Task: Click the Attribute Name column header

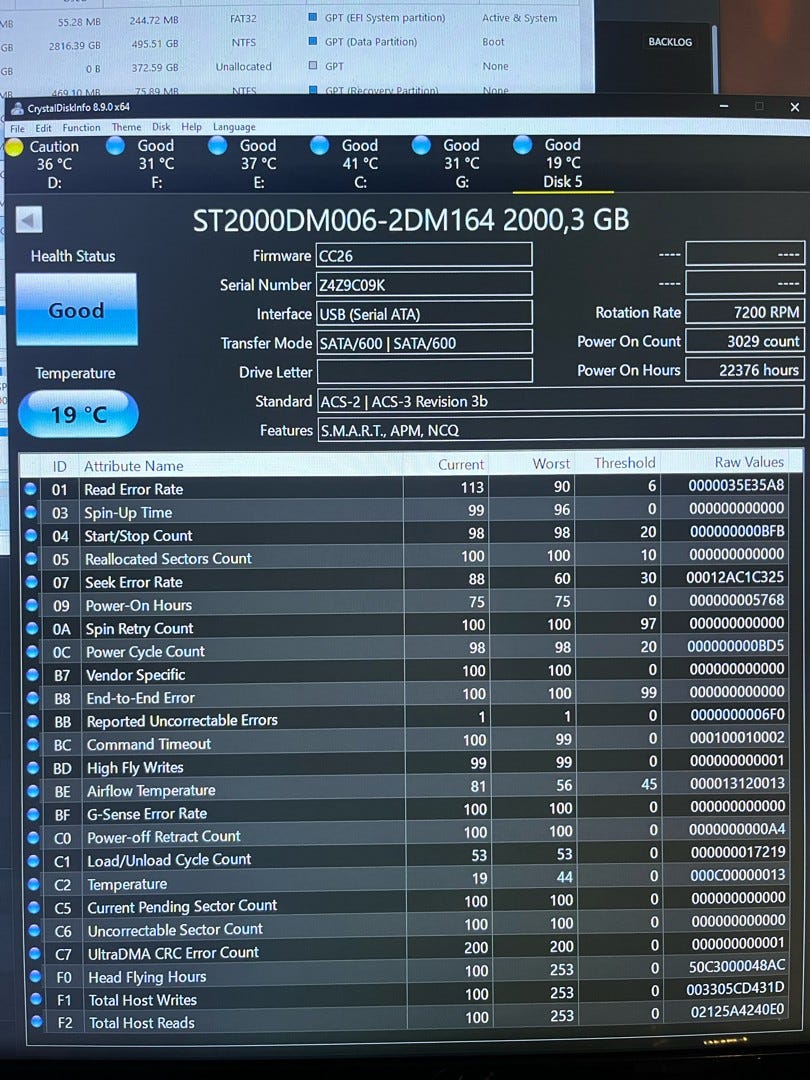Action: [134, 466]
